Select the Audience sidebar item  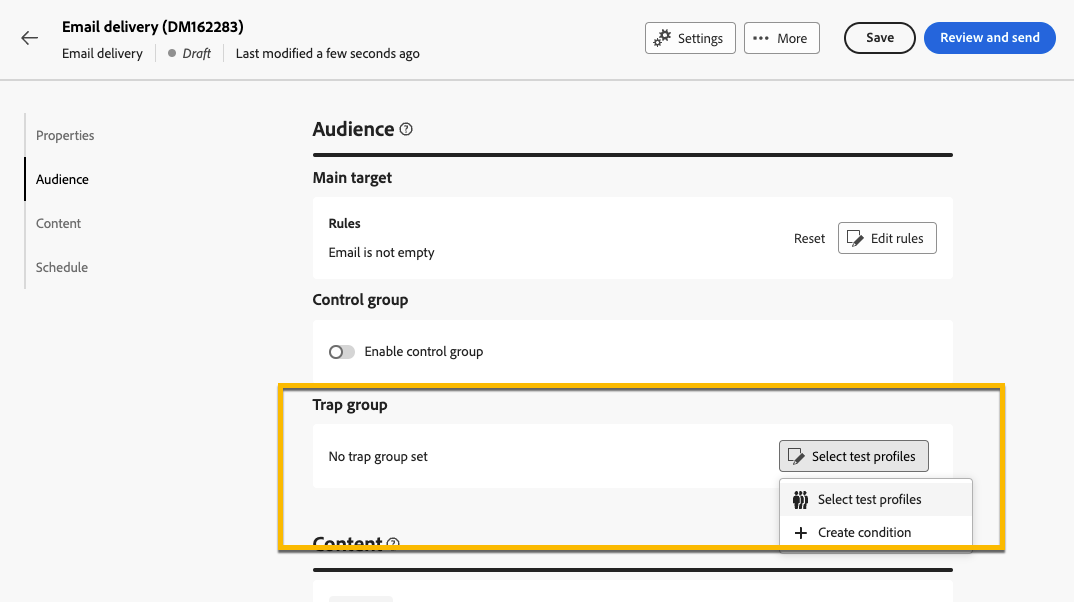[62, 179]
